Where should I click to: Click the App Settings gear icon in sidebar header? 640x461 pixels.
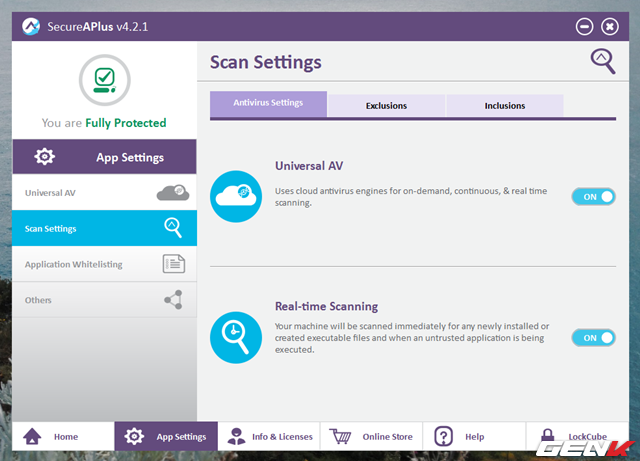[x=44, y=157]
